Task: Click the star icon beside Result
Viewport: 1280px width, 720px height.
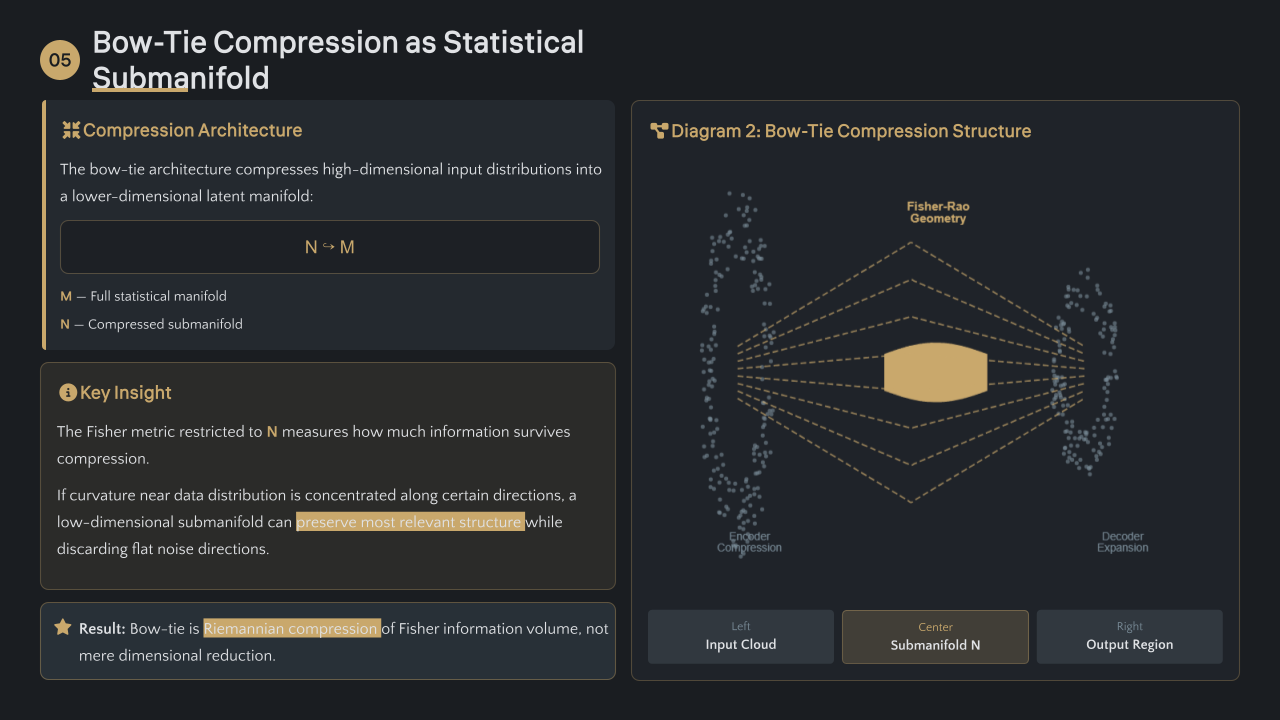Action: pos(63,627)
